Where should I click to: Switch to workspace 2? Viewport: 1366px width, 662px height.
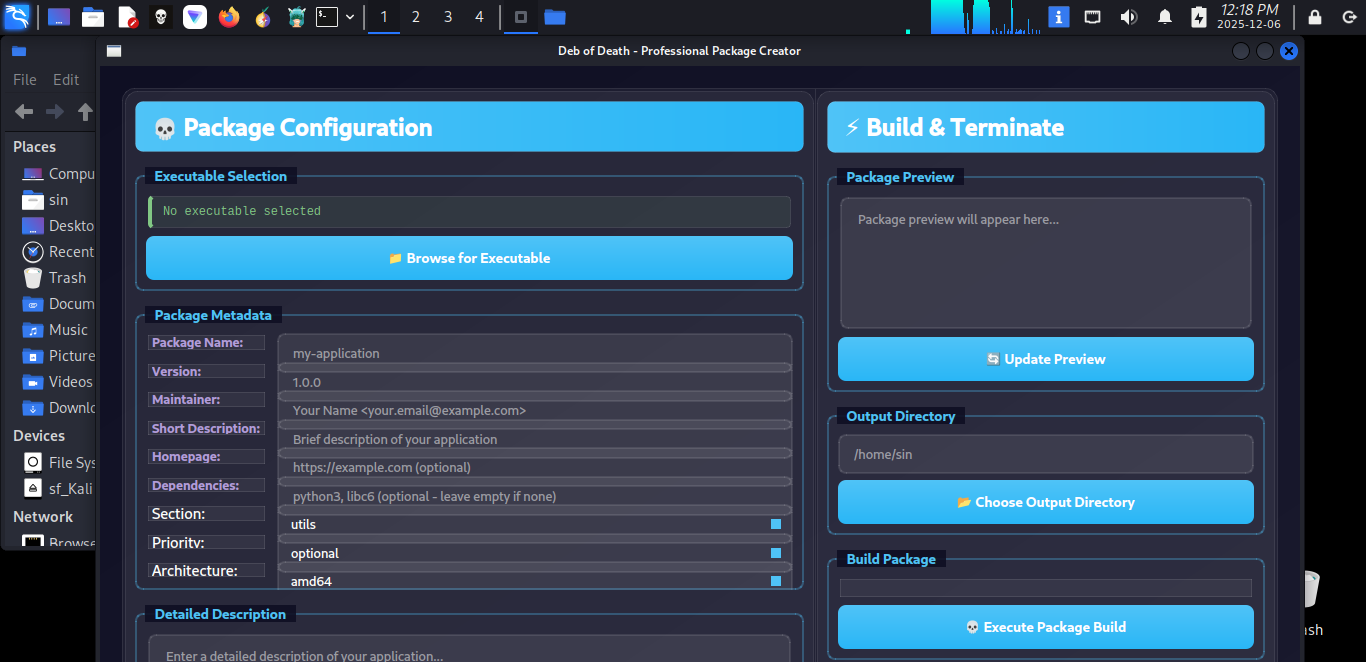[x=416, y=17]
